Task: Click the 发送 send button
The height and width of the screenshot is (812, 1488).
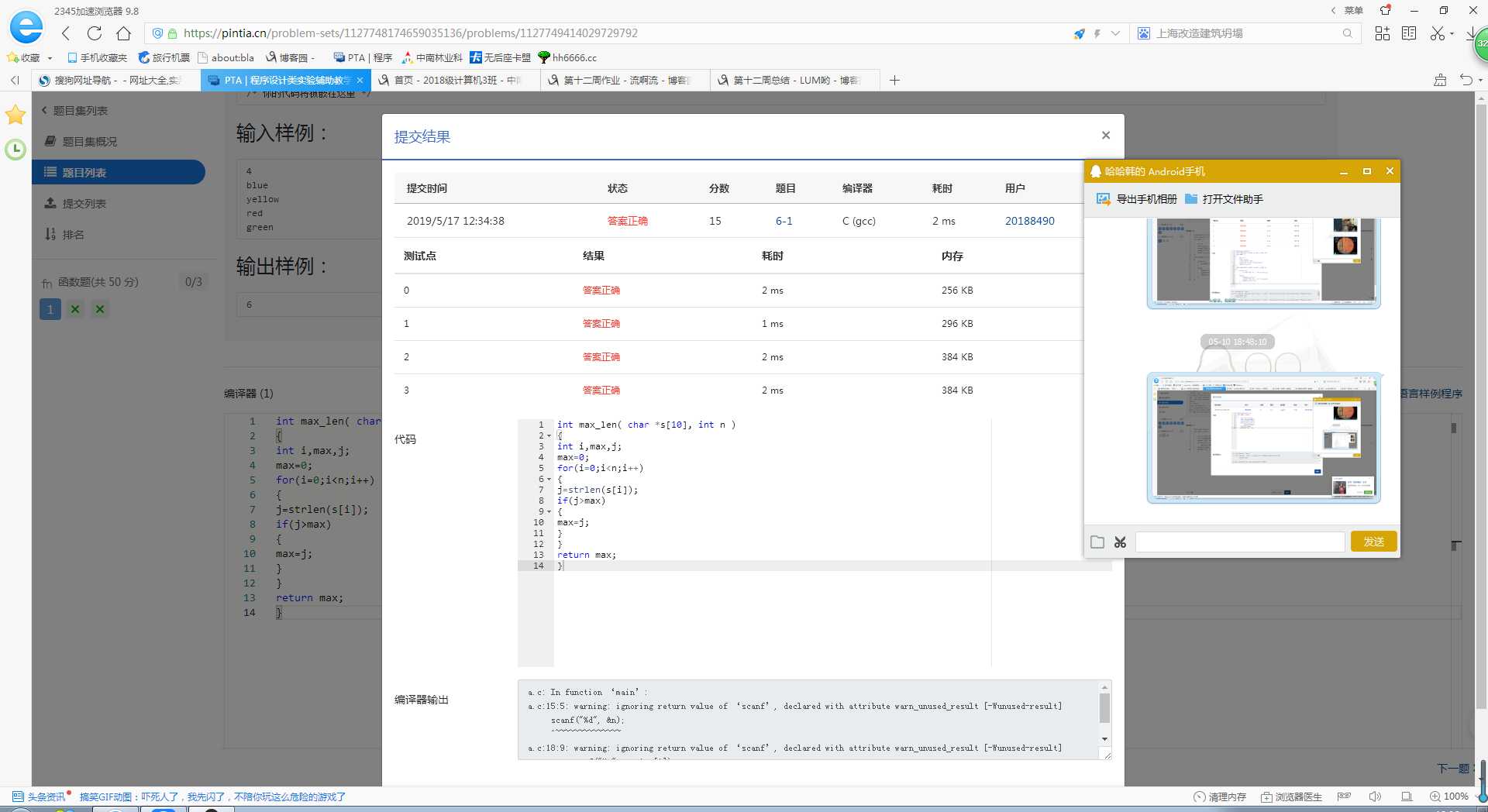Action: coord(1373,542)
